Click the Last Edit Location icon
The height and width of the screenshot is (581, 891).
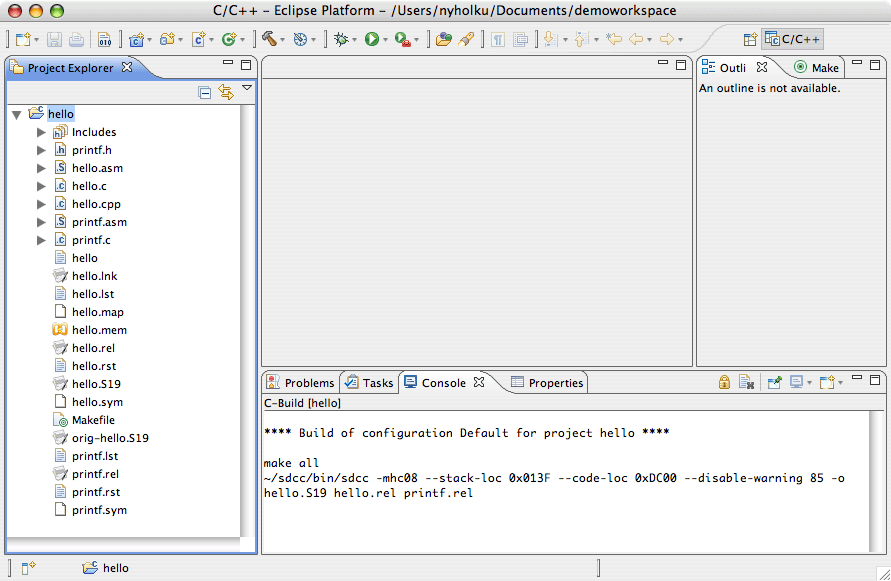pos(614,39)
